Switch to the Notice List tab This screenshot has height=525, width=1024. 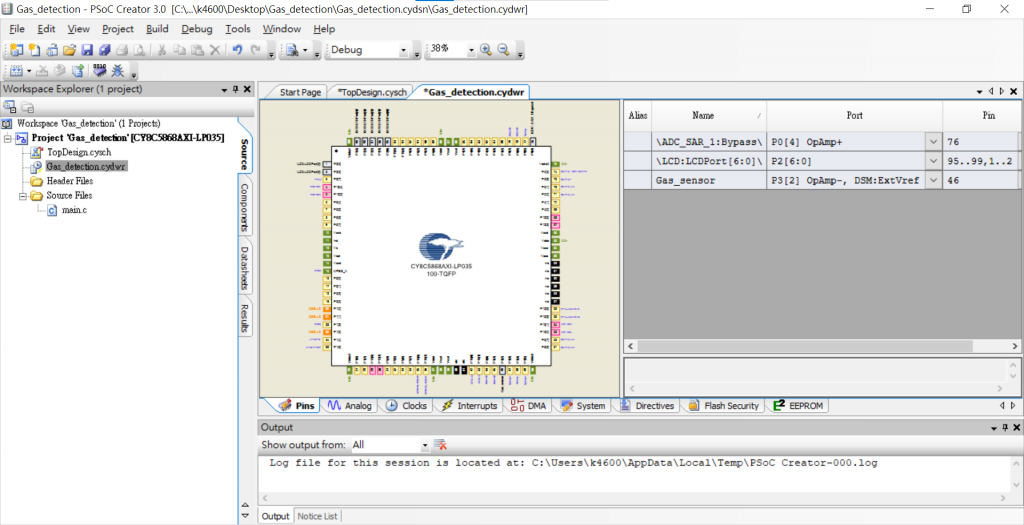point(317,516)
